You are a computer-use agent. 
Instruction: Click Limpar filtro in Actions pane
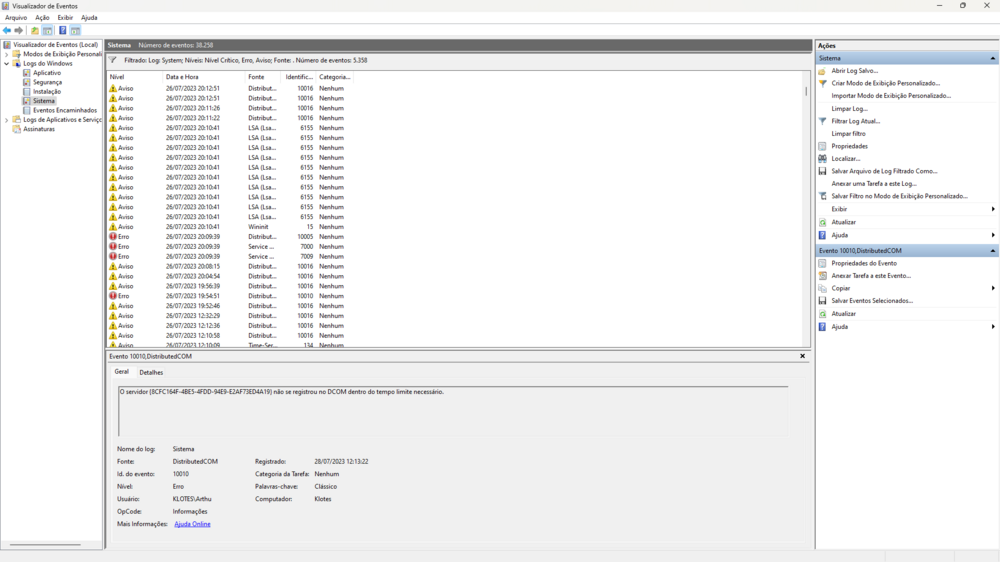(x=848, y=134)
